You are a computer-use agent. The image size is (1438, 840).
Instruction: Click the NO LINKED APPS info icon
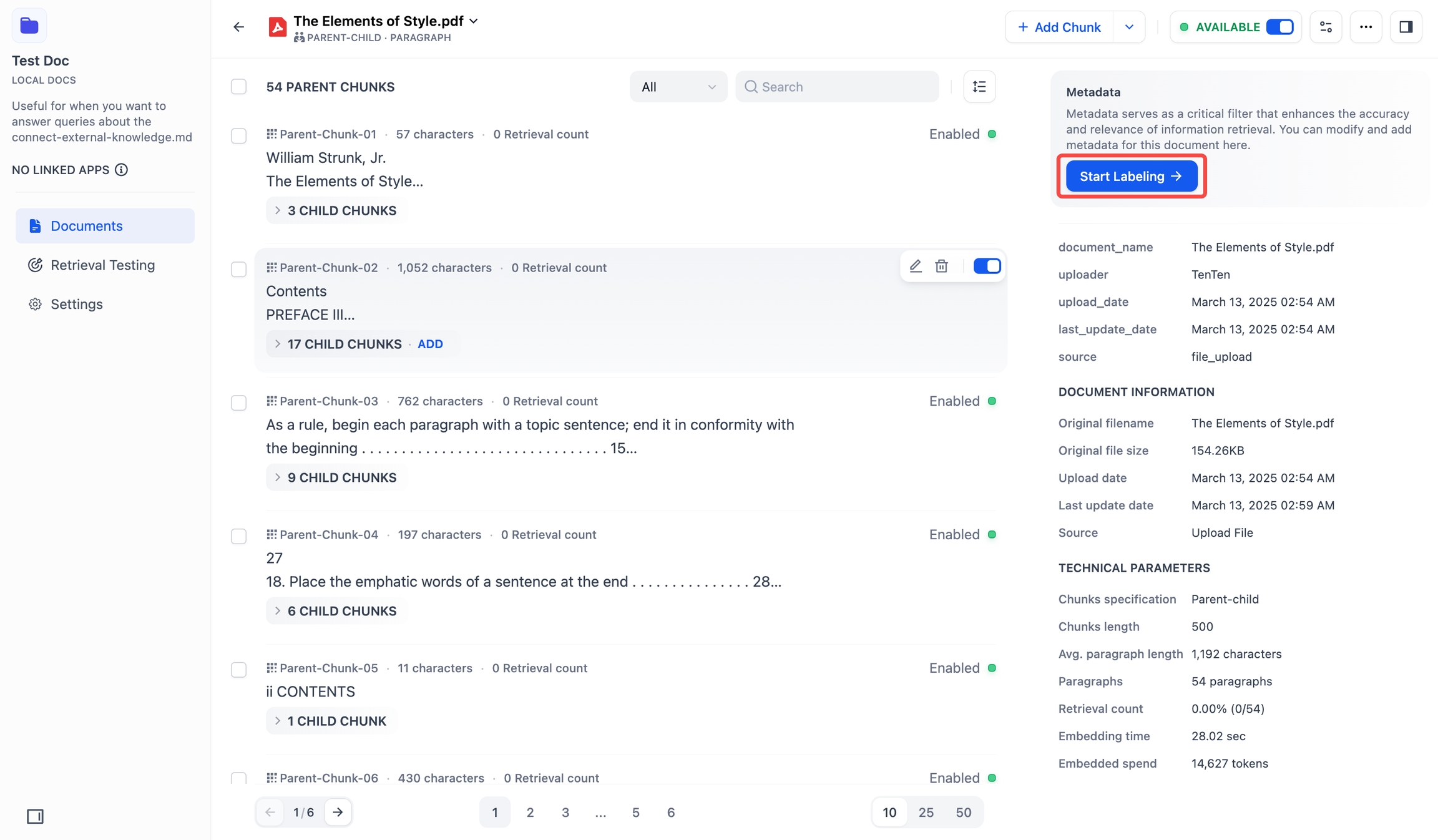(122, 170)
